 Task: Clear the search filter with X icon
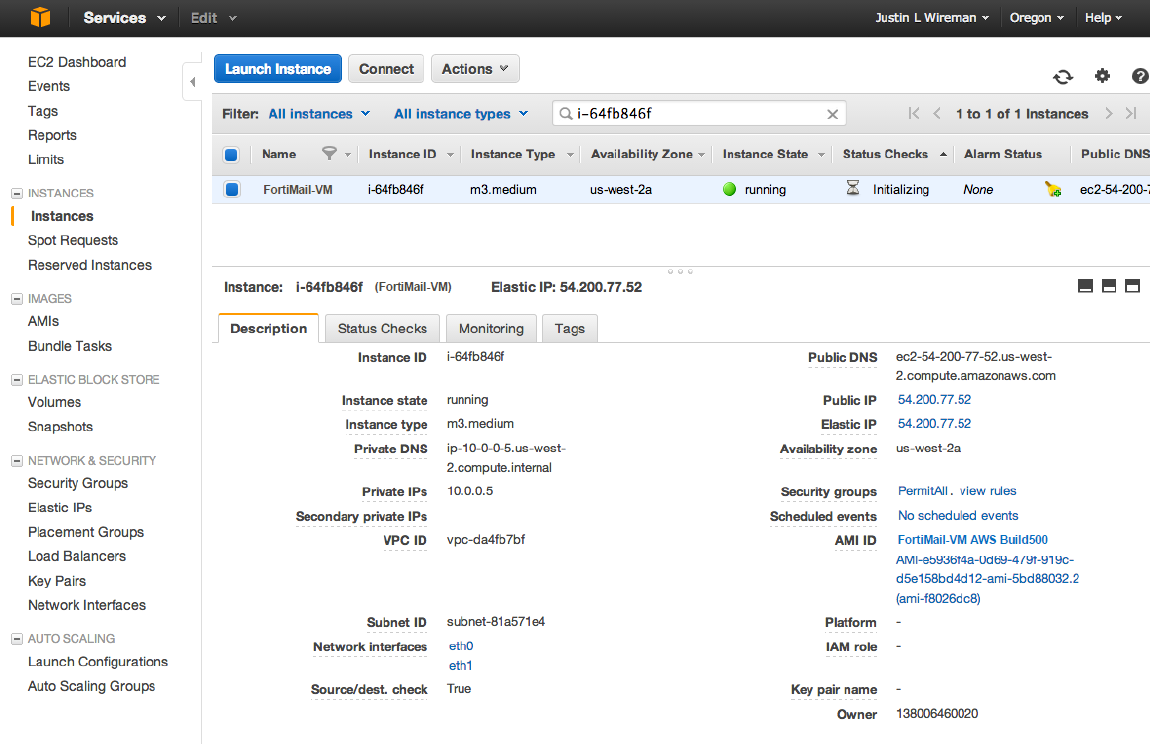coord(832,114)
